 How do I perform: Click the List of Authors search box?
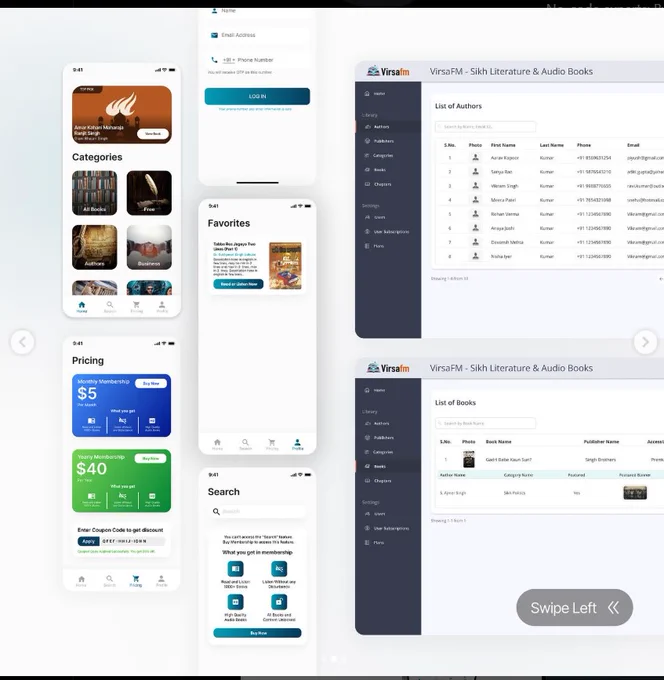coord(485,127)
